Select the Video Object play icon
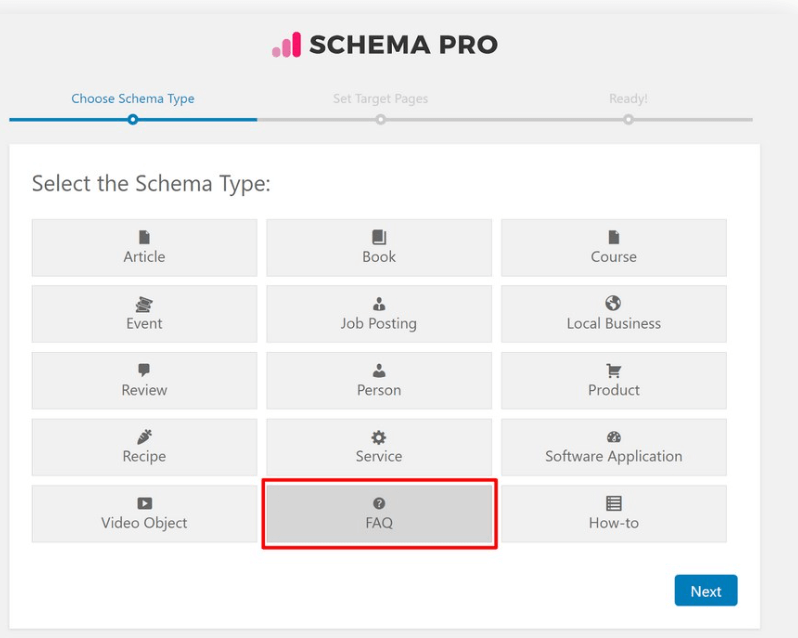 click(144, 504)
